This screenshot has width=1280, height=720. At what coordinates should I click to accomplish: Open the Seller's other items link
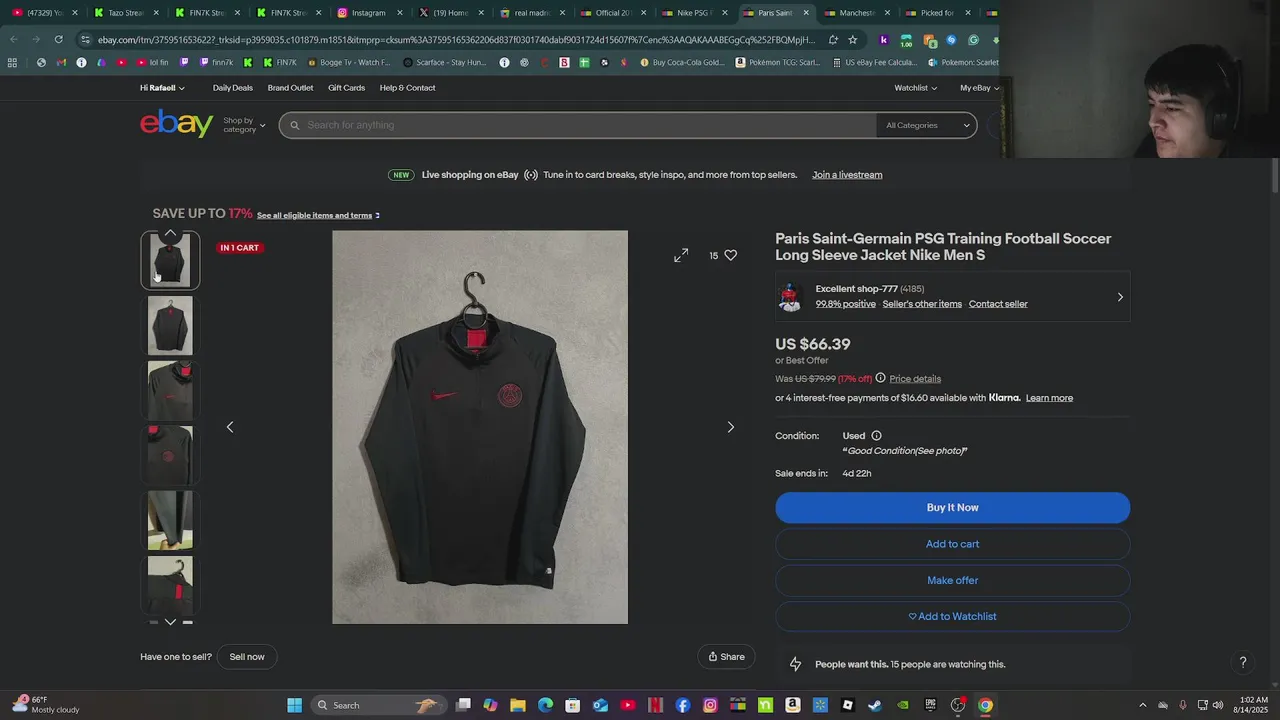922,304
